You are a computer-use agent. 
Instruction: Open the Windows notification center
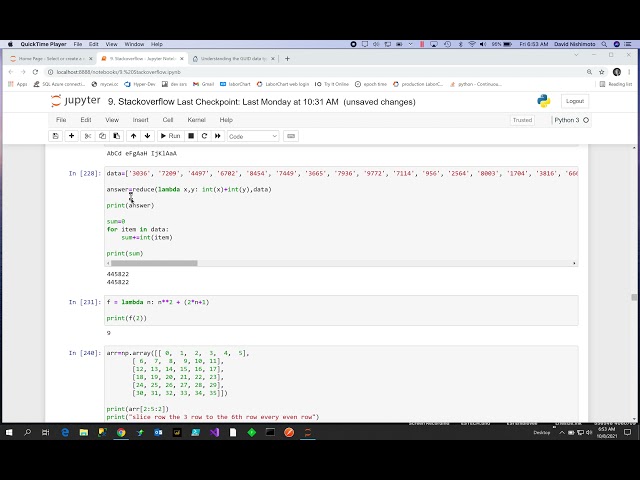(628, 432)
